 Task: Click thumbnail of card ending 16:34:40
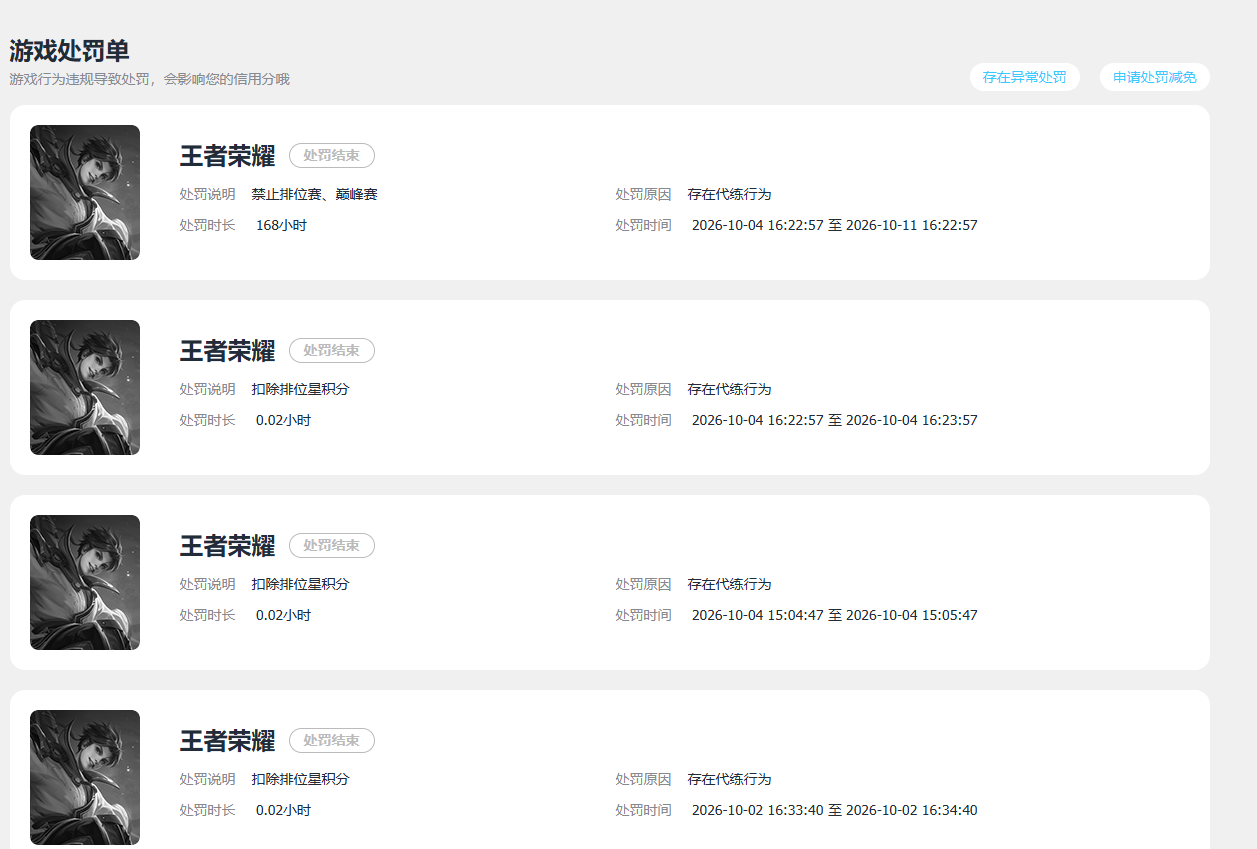point(85,777)
